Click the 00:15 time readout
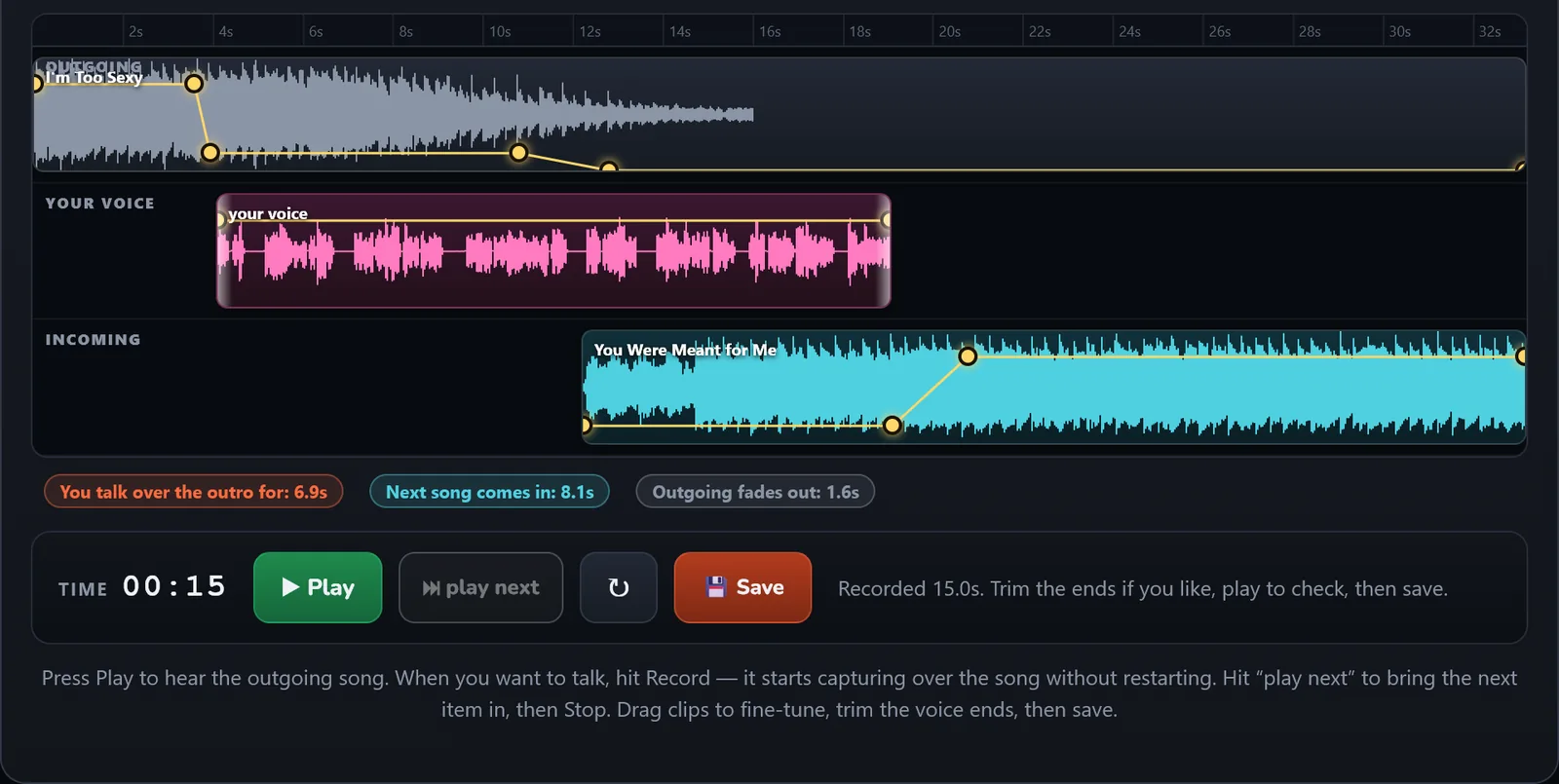 point(174,586)
